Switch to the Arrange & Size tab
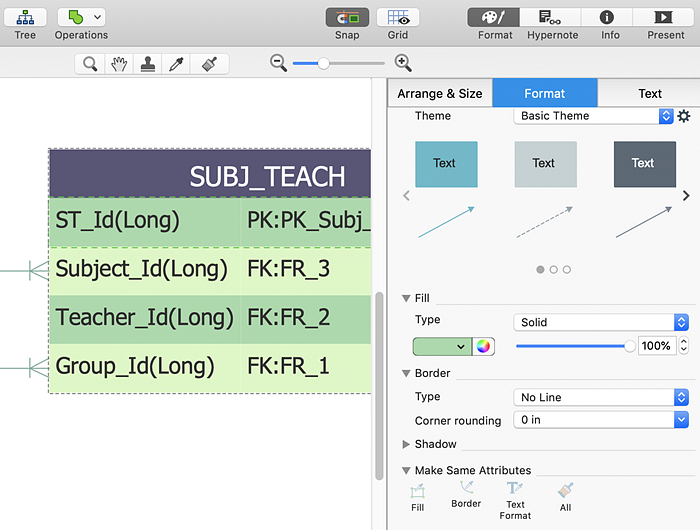Image resolution: width=700 pixels, height=530 pixels. [x=440, y=93]
